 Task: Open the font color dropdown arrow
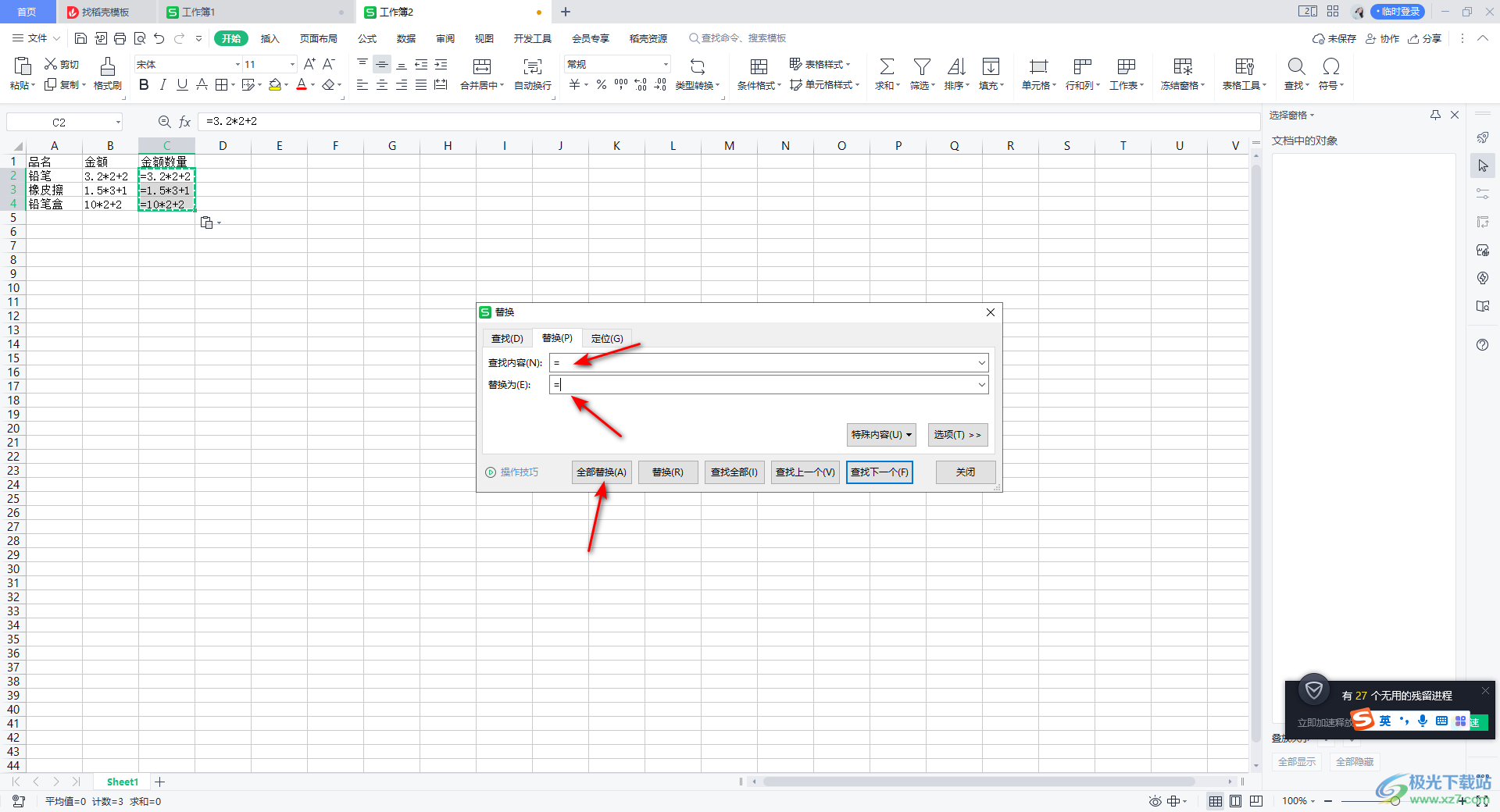click(x=312, y=85)
